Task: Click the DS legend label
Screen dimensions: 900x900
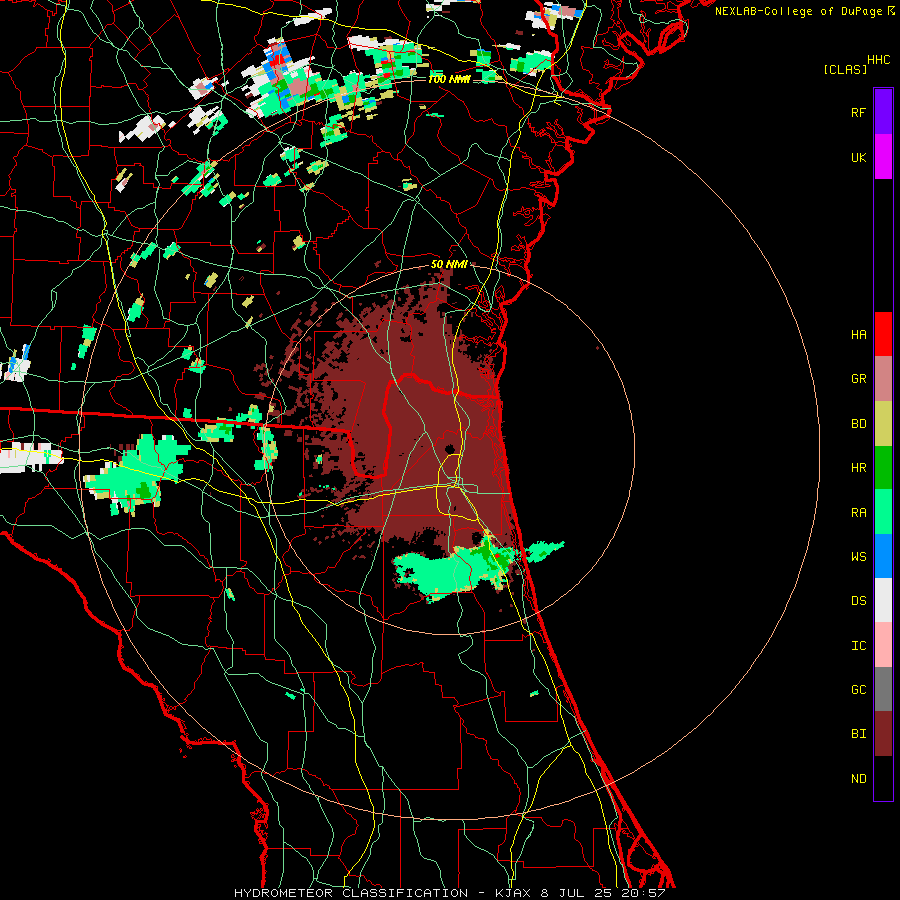Action: click(x=858, y=601)
